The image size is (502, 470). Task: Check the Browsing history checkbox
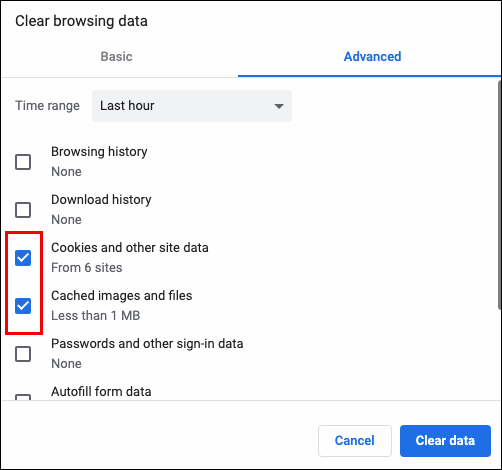tap(23, 162)
